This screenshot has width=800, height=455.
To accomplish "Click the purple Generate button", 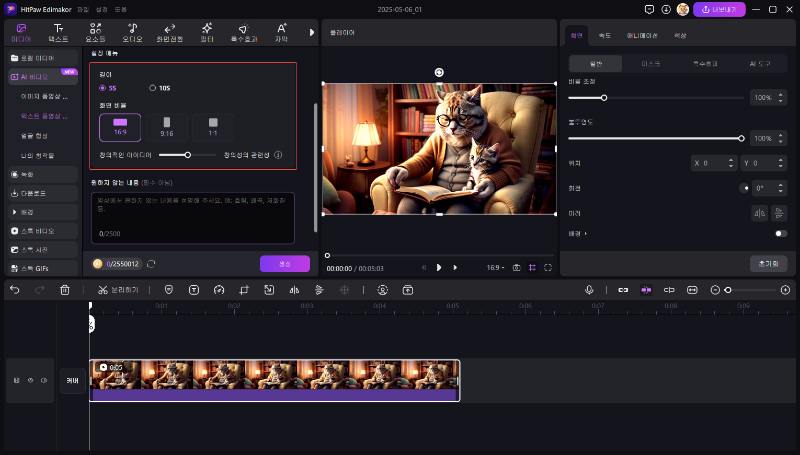I will coord(284,264).
